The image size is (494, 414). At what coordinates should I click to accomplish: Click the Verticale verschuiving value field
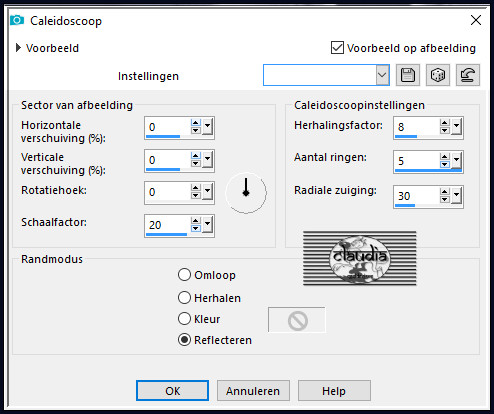pos(168,160)
